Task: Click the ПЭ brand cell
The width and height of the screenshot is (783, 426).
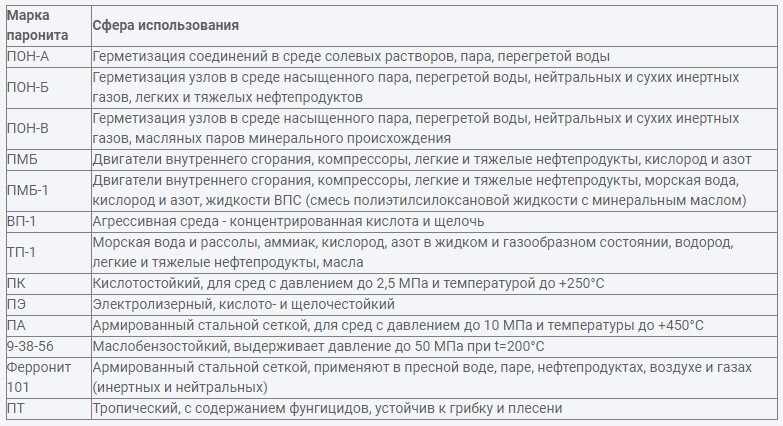Action: coord(48,304)
